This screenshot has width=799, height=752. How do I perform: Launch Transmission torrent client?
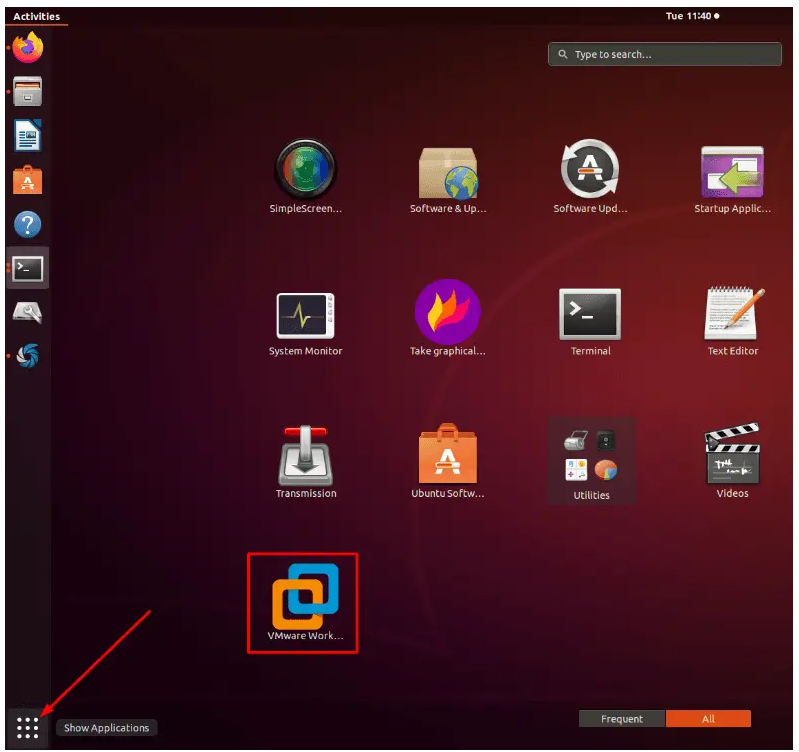click(x=305, y=461)
